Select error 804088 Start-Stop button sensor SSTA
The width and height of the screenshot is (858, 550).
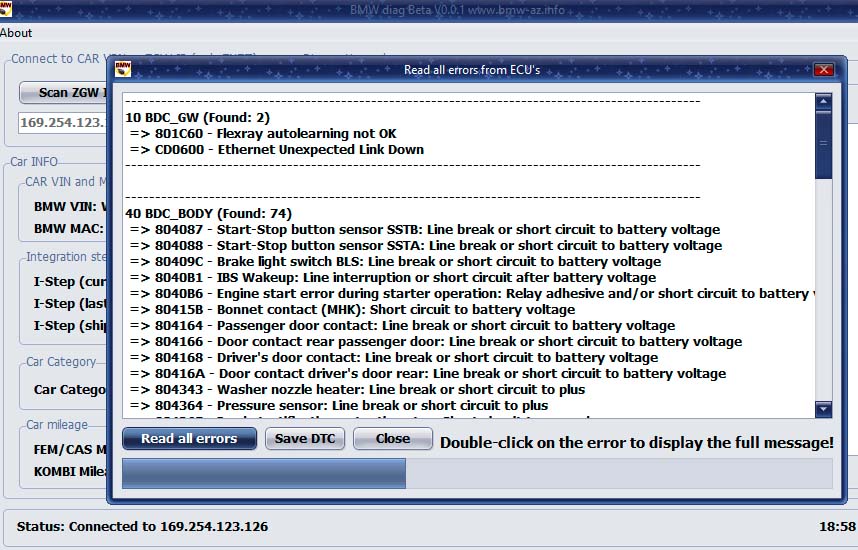coord(426,245)
